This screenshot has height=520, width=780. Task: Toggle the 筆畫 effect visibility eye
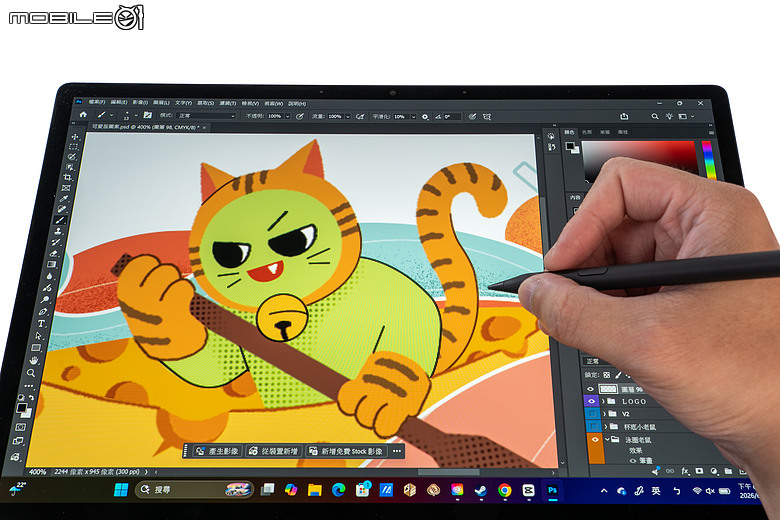[632, 461]
